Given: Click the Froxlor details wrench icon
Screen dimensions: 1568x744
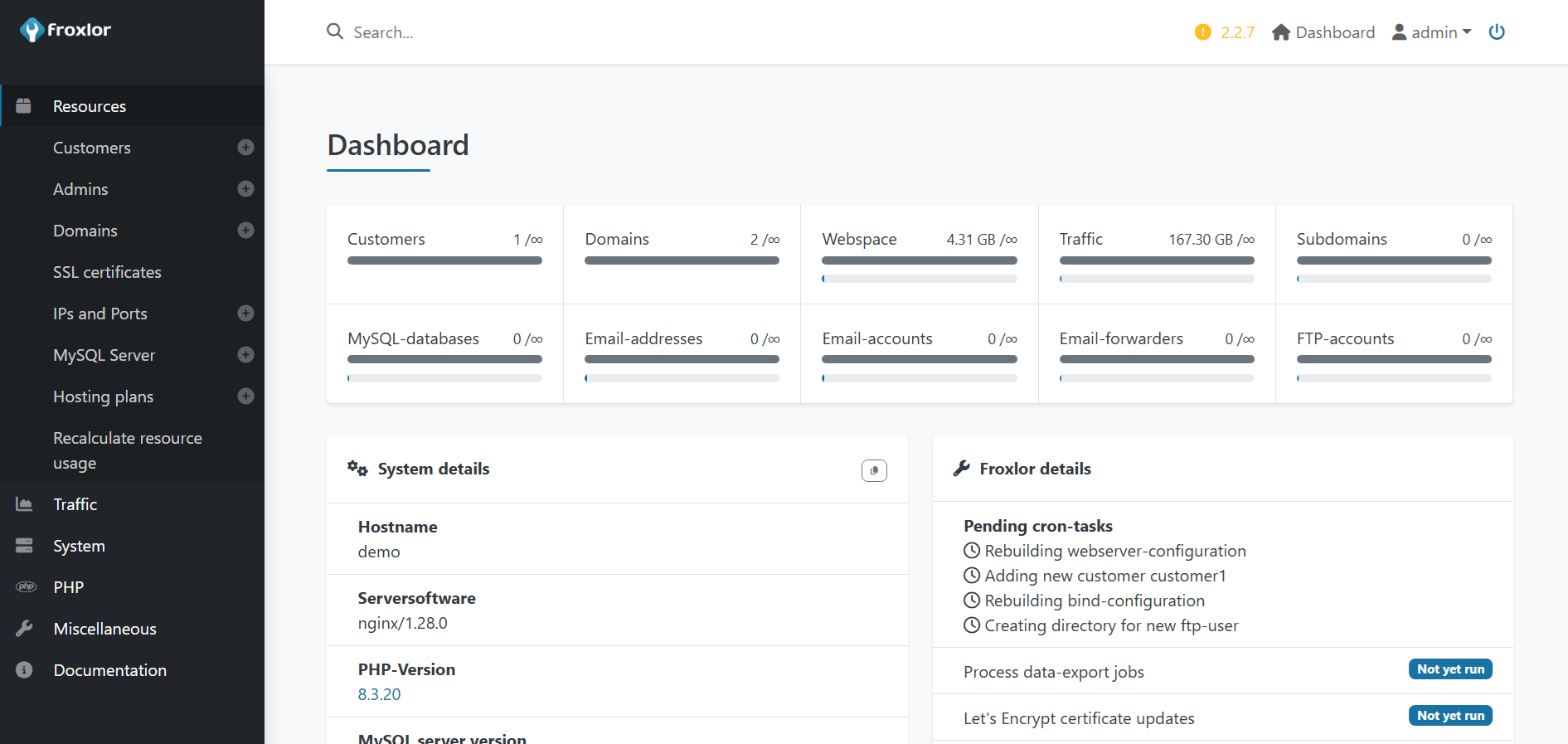Looking at the screenshot, I should pos(962,469).
